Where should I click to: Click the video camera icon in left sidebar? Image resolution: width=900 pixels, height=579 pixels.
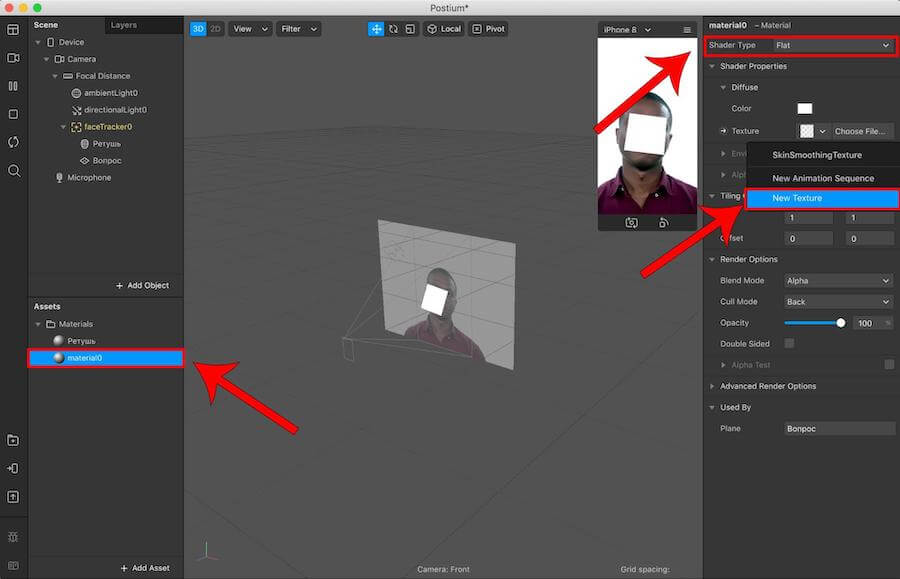pyautogui.click(x=13, y=58)
